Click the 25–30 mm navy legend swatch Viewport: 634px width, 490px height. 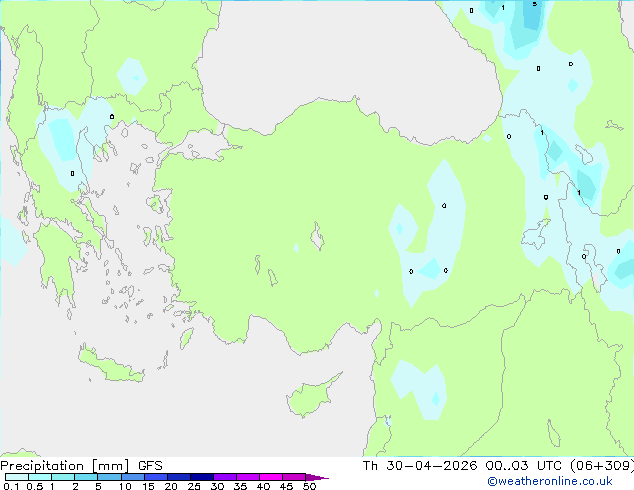point(202,477)
